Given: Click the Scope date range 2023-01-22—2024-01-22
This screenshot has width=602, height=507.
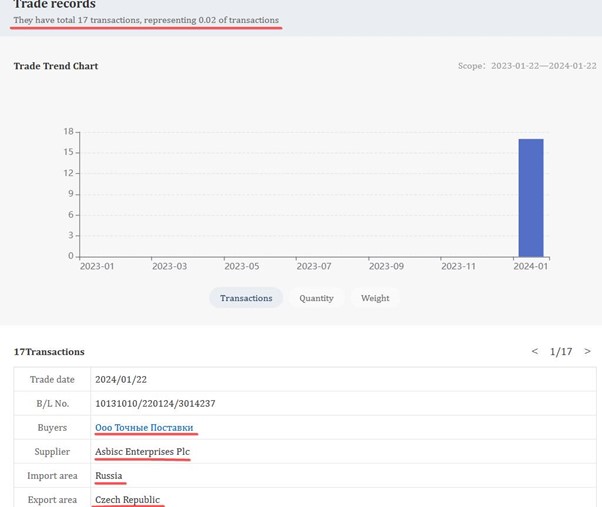Looking at the screenshot, I should [543, 66].
